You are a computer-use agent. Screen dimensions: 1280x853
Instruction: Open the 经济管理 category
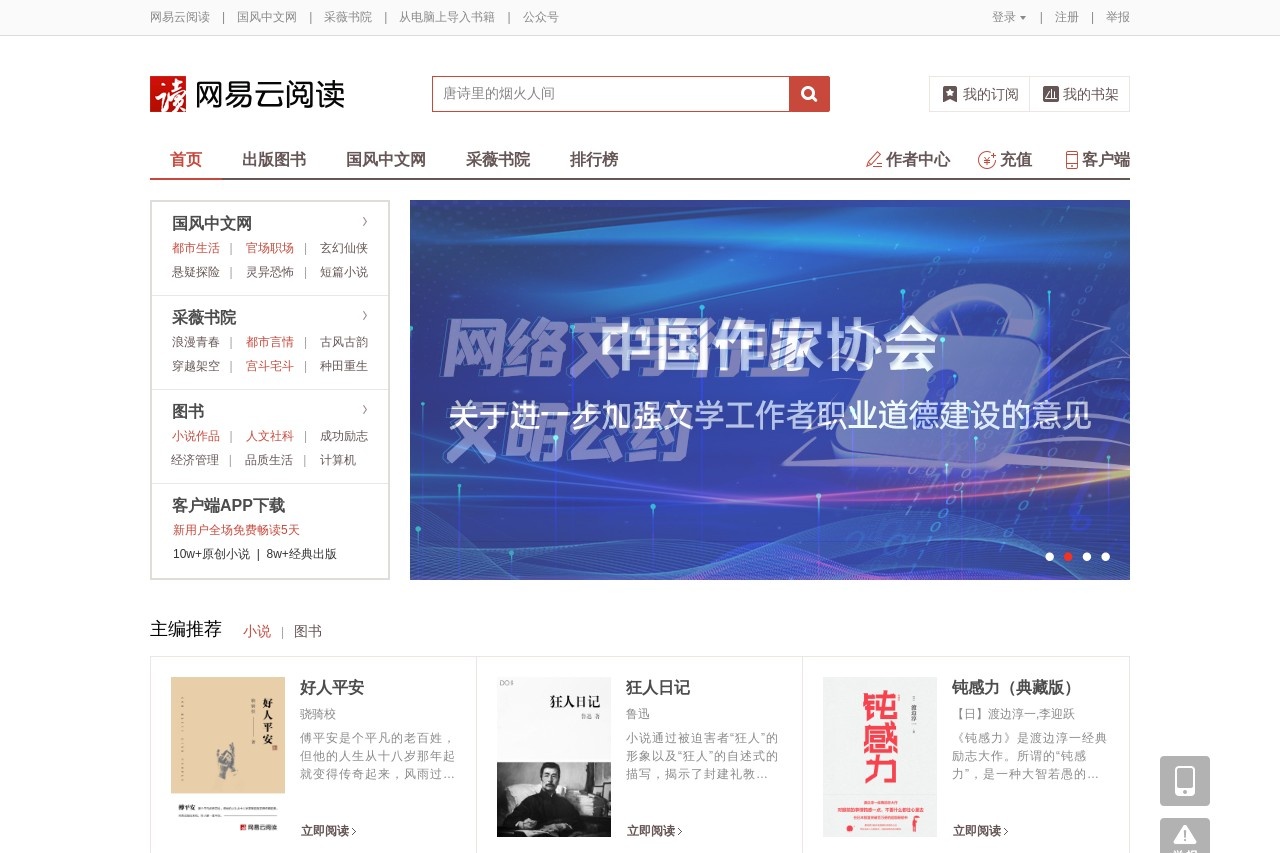coord(195,460)
